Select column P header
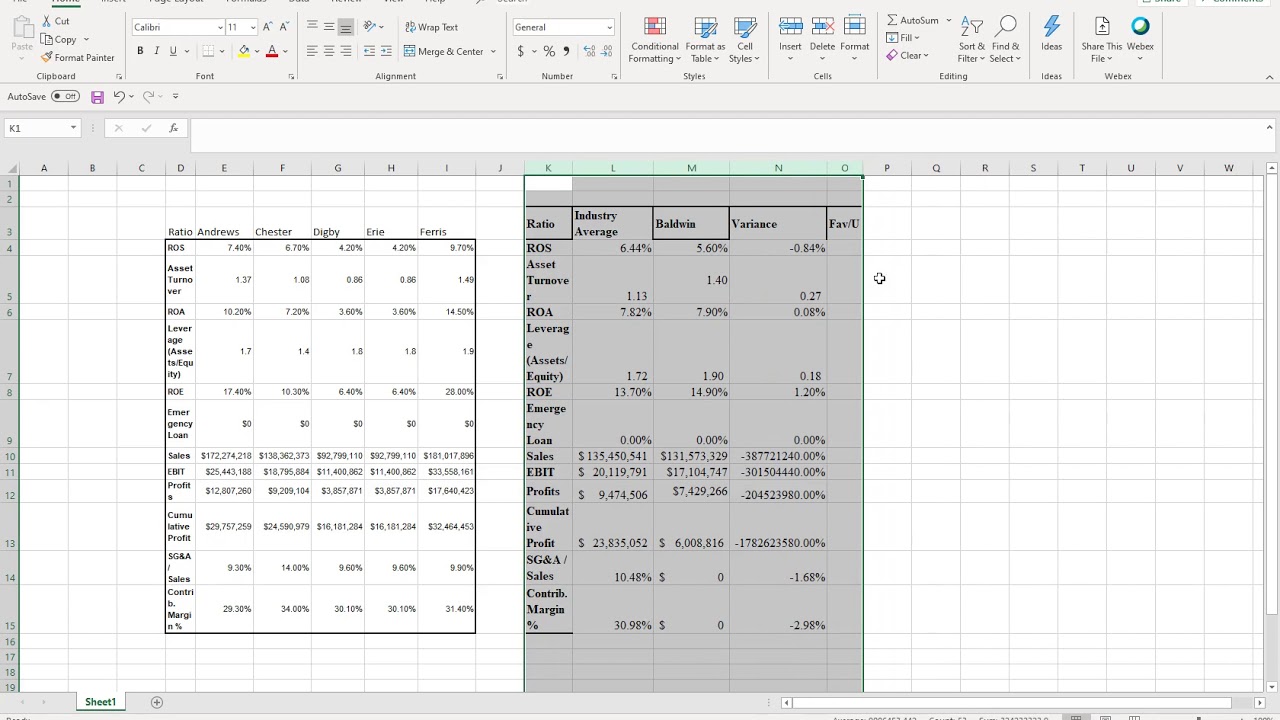The image size is (1280, 720). click(x=886, y=168)
